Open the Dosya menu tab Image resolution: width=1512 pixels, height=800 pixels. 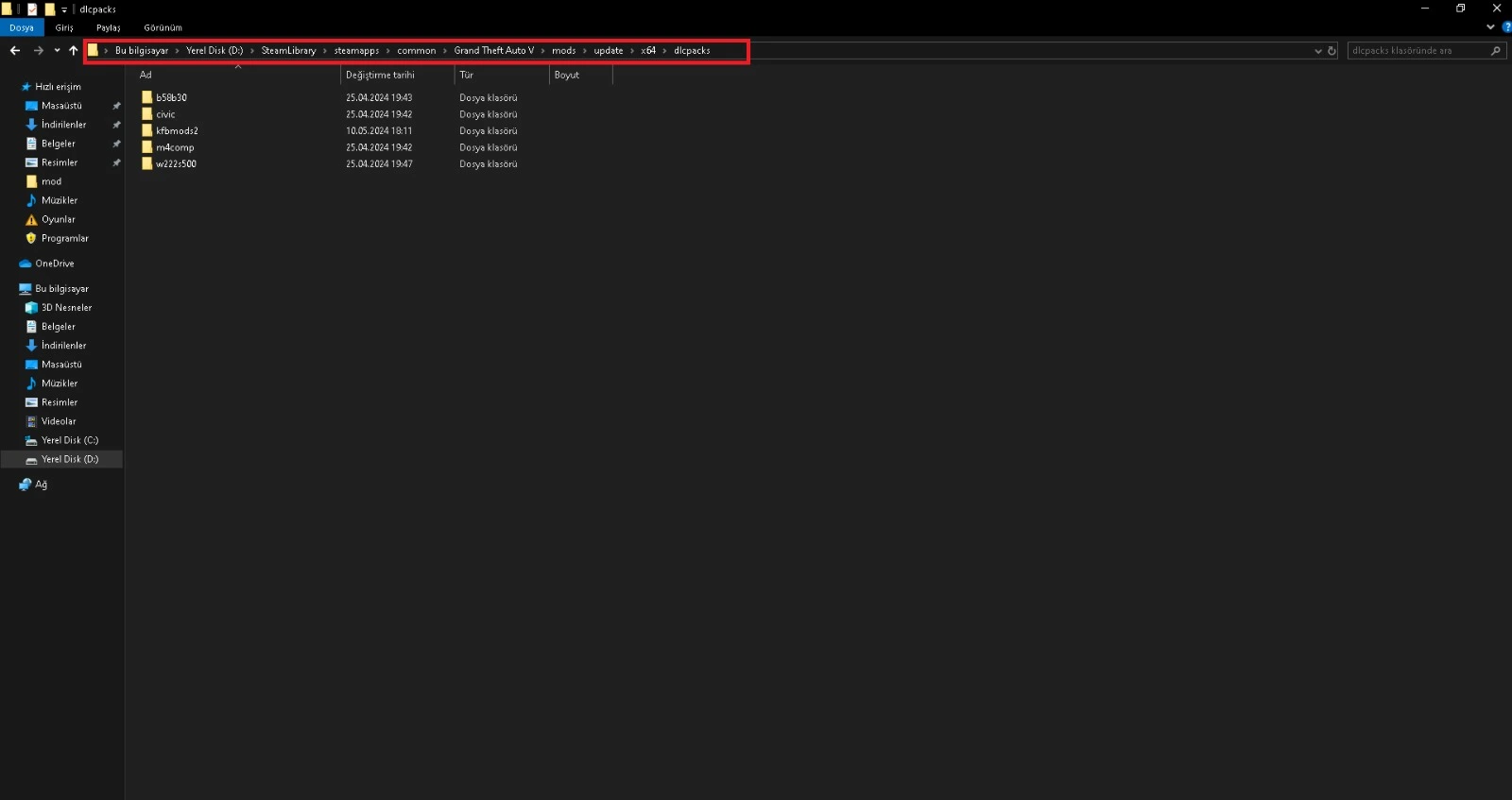point(22,28)
